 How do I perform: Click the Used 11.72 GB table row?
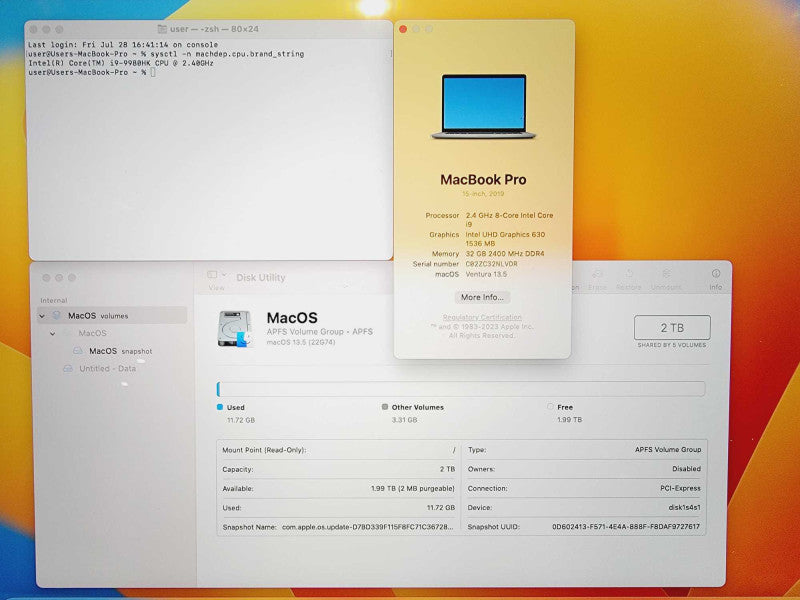[339, 508]
